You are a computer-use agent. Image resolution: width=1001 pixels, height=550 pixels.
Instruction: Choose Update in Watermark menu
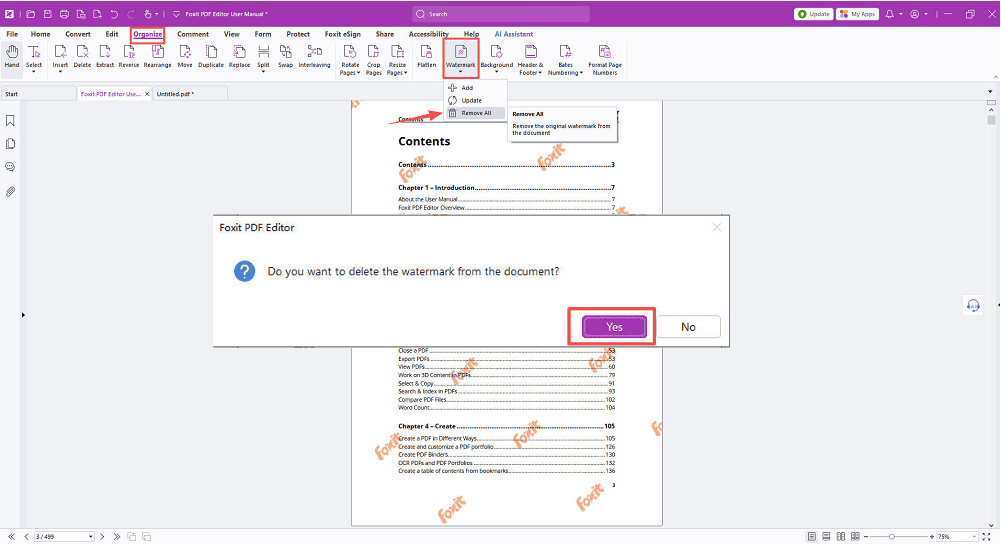(x=476, y=100)
